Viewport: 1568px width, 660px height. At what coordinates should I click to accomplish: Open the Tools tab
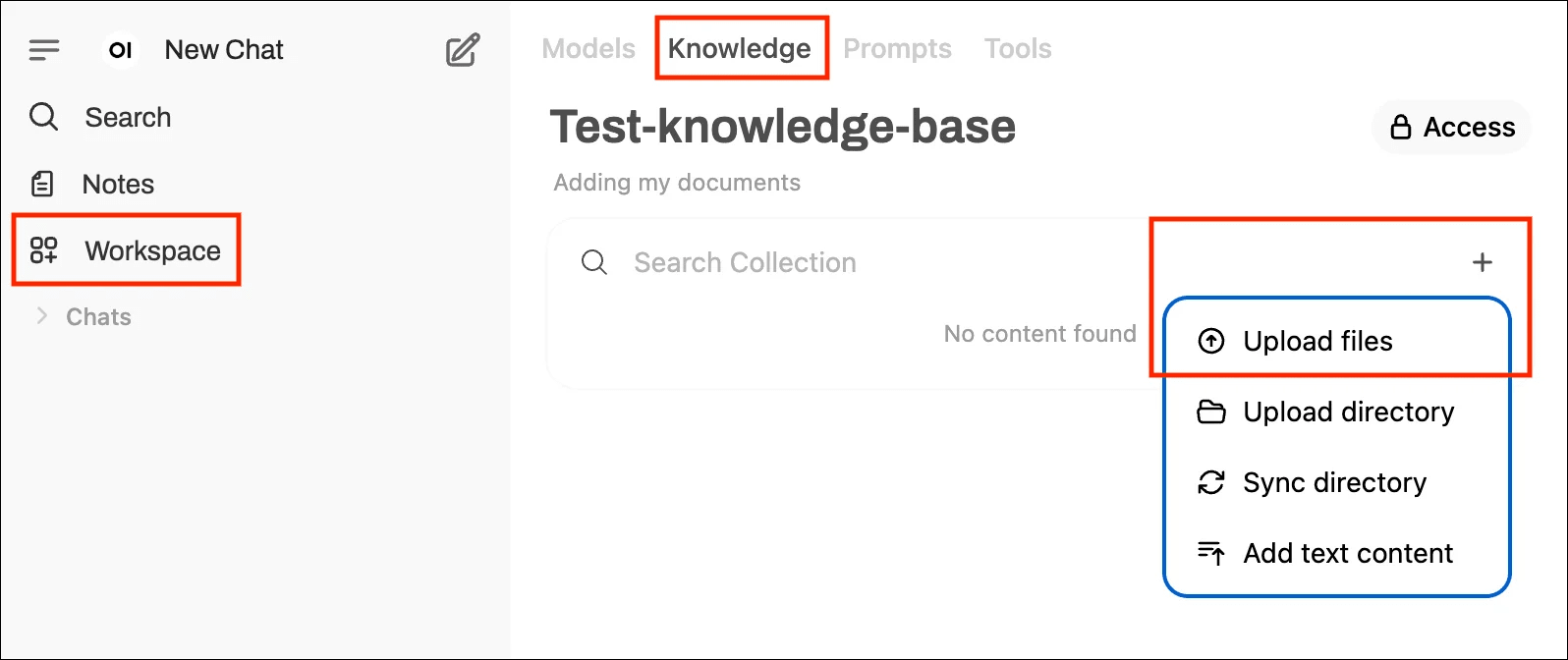tap(1017, 48)
